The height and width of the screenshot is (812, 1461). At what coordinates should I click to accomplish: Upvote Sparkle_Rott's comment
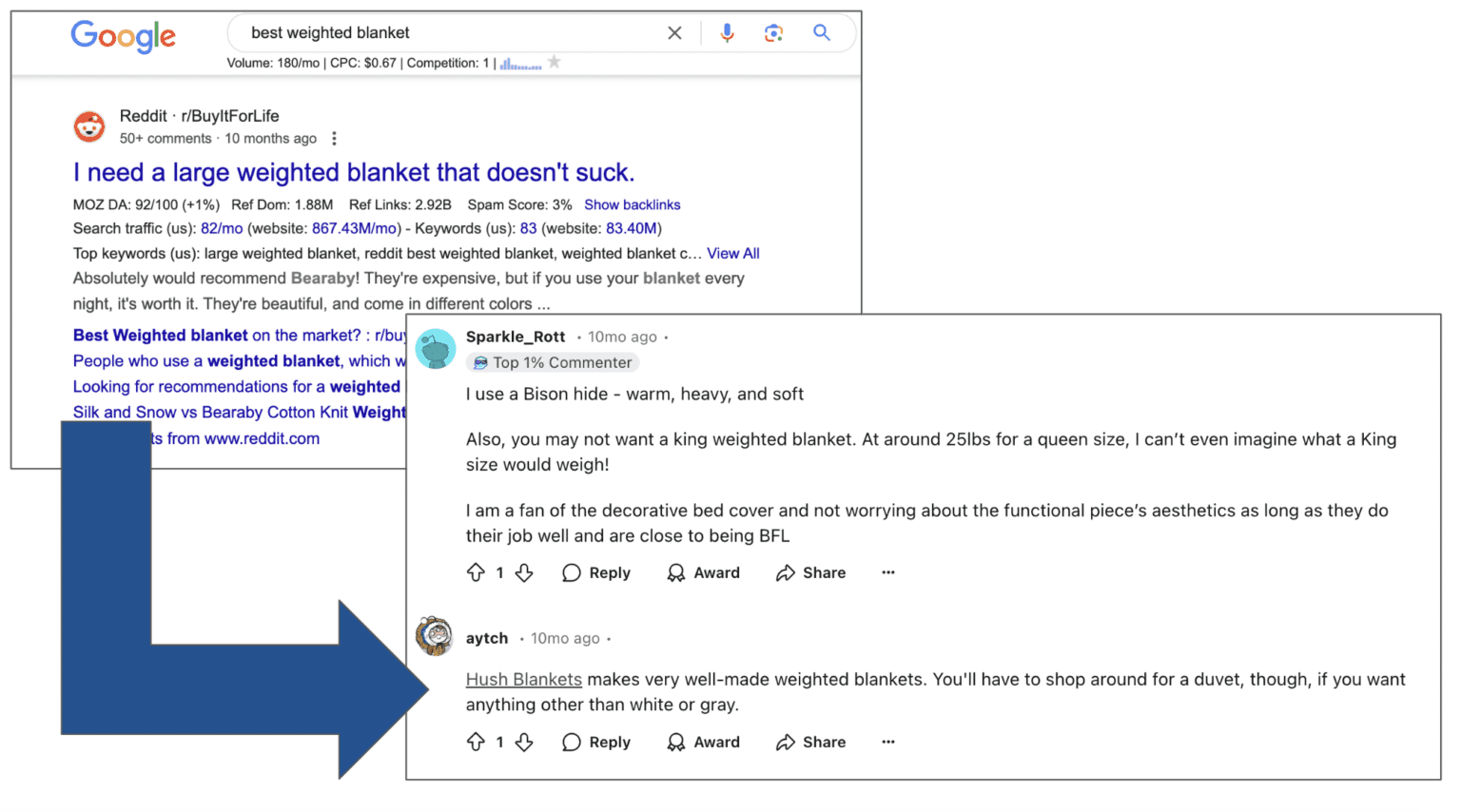click(477, 572)
